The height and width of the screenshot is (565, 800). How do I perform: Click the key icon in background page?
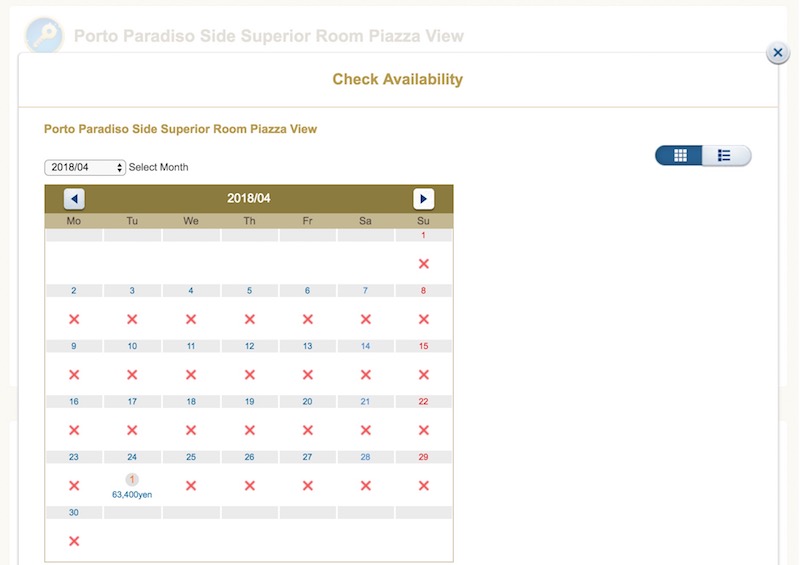click(44, 35)
